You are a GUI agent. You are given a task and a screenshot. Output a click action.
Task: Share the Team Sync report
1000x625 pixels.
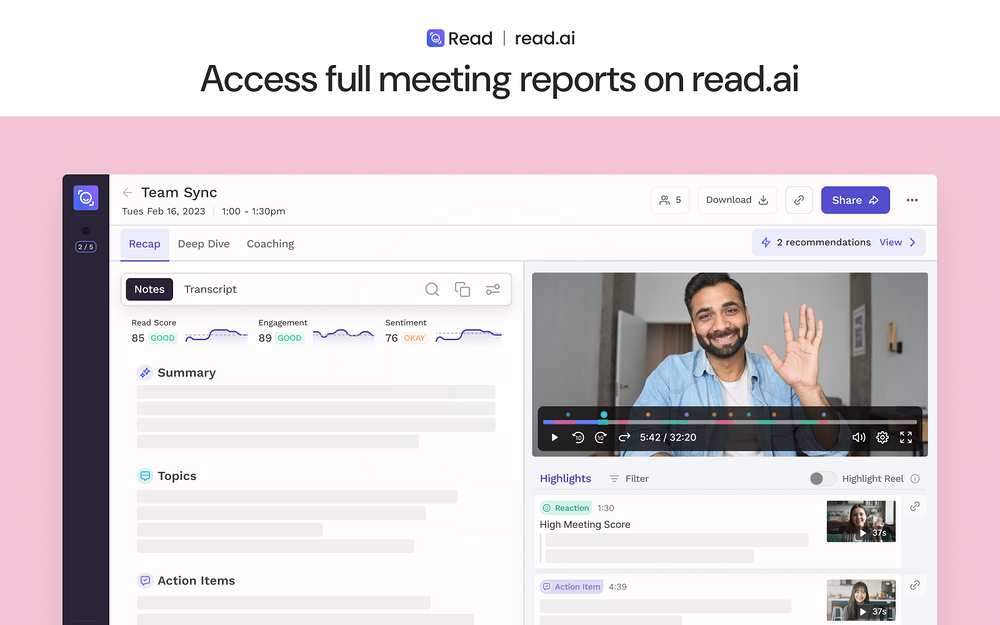click(x=855, y=200)
